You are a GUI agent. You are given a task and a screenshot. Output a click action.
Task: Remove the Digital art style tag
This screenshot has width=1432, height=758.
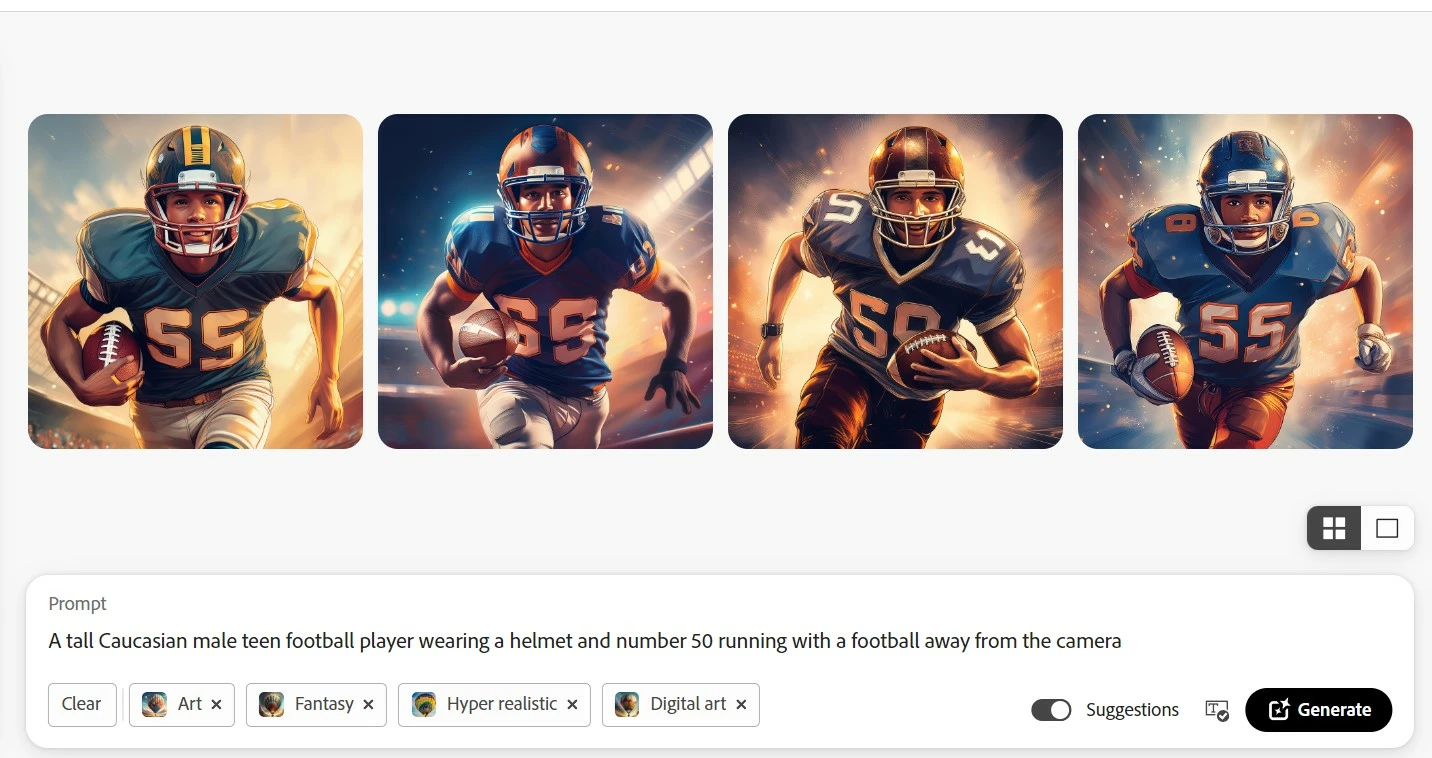click(x=741, y=705)
